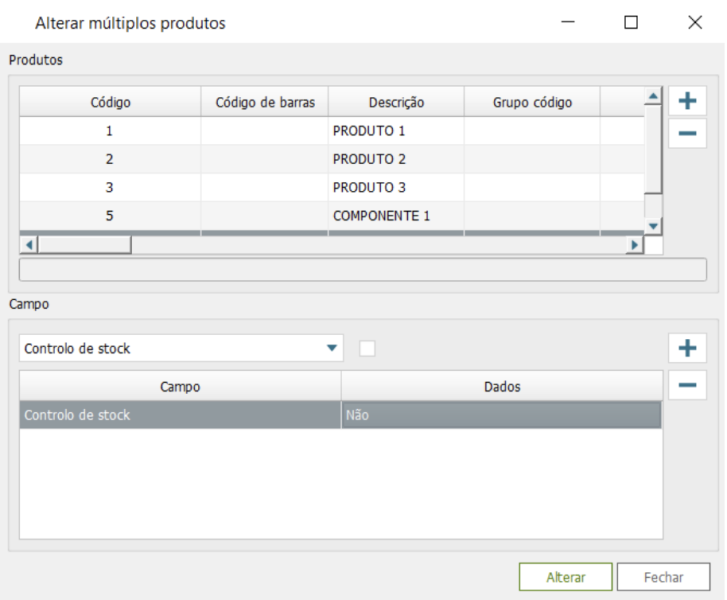Click the products table scroll down arrow
This screenshot has width=727, height=600.
coord(653,226)
